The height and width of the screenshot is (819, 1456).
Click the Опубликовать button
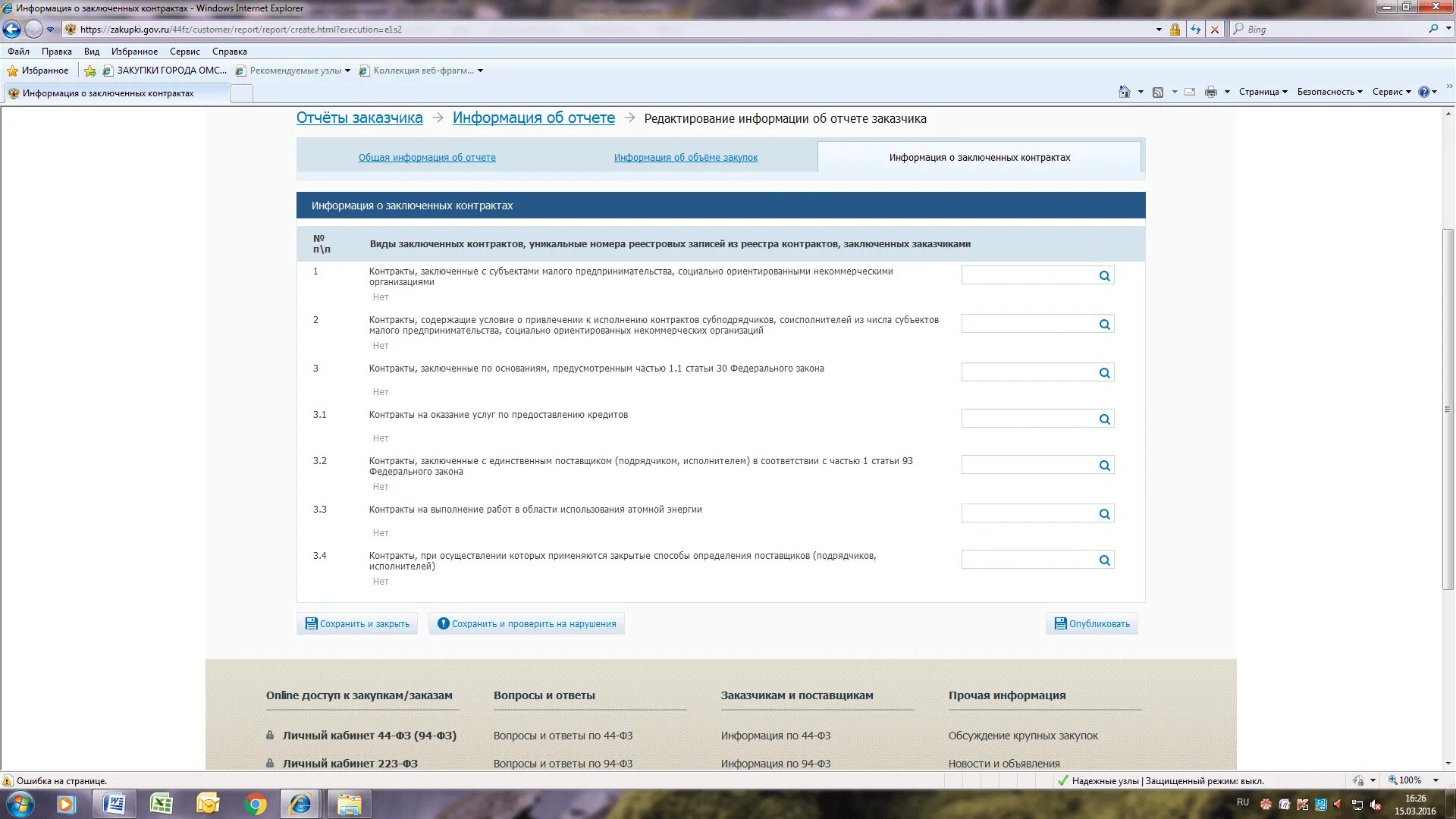(x=1091, y=624)
